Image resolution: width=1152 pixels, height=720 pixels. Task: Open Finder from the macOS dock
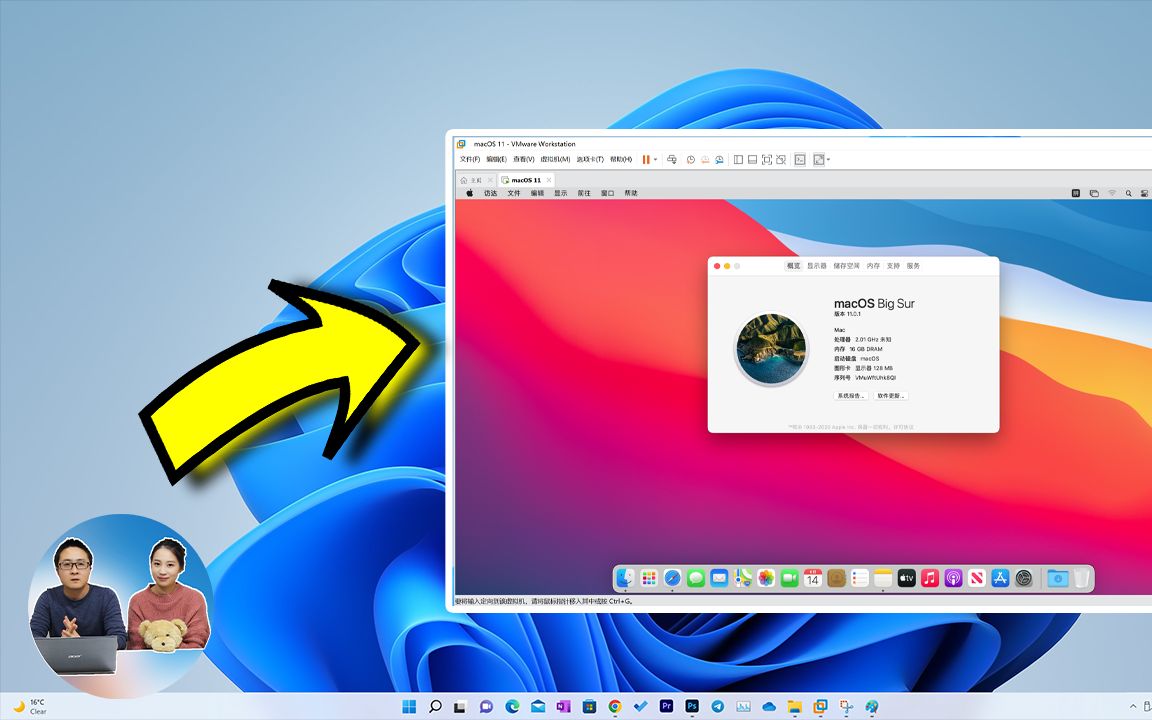pos(625,578)
